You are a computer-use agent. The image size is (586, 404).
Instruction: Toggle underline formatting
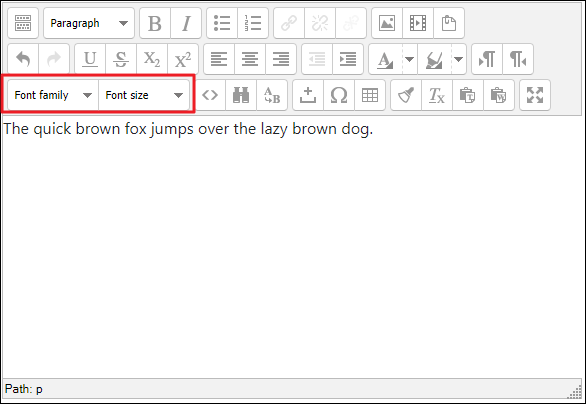point(90,59)
